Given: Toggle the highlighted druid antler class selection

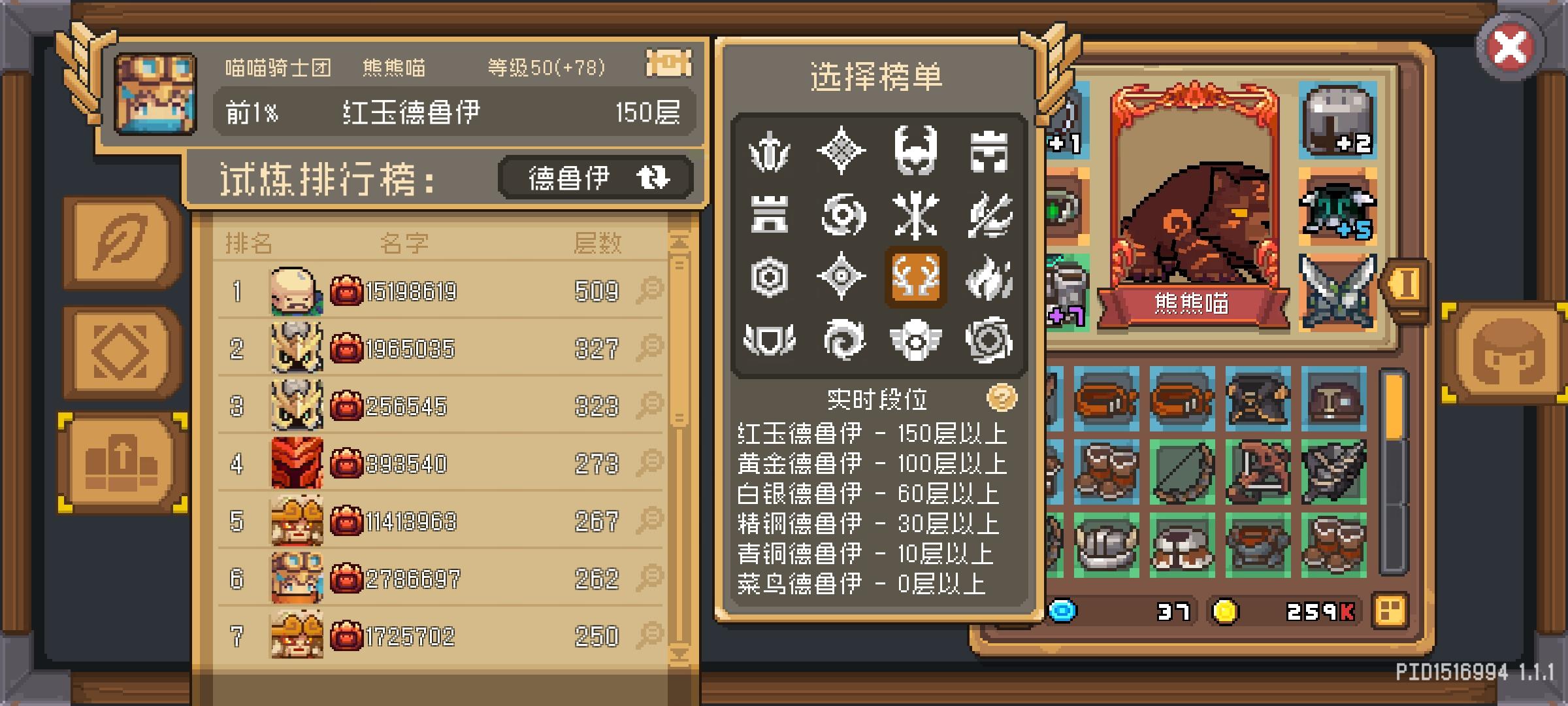Looking at the screenshot, I should (915, 277).
